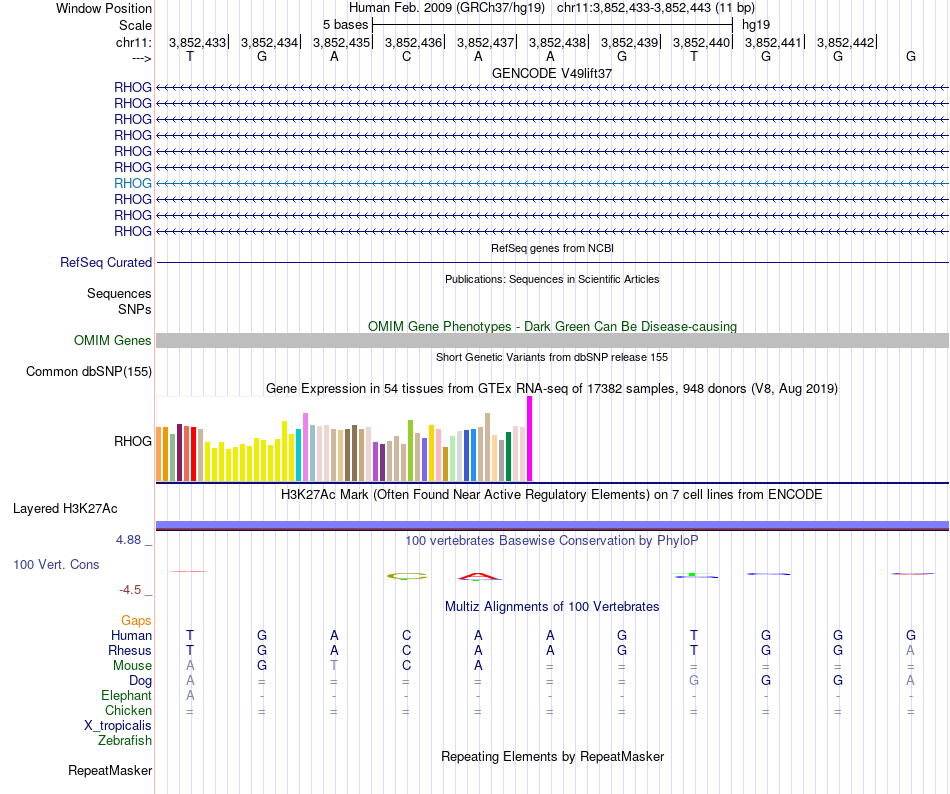Image resolution: width=950 pixels, height=794 pixels.
Task: Click the black RHOG label beside GTEx chart
Action: 133,442
